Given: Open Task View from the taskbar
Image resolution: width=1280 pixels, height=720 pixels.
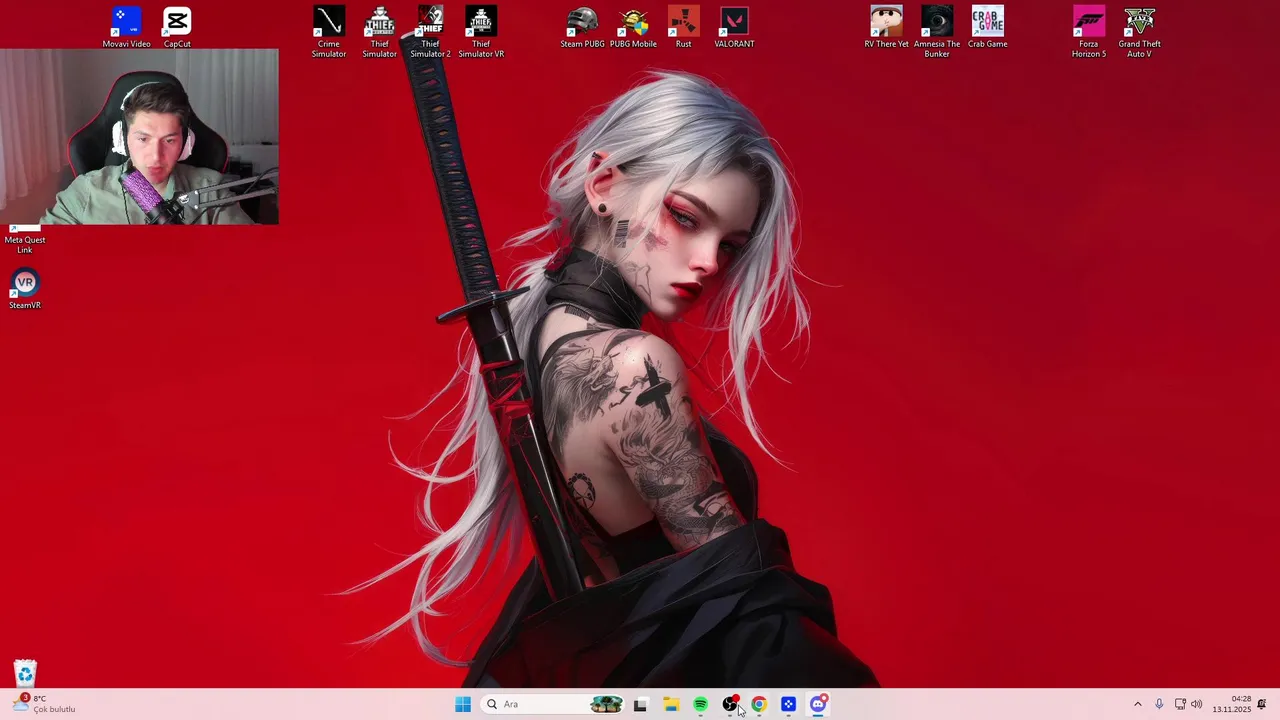Looking at the screenshot, I should pyautogui.click(x=640, y=704).
